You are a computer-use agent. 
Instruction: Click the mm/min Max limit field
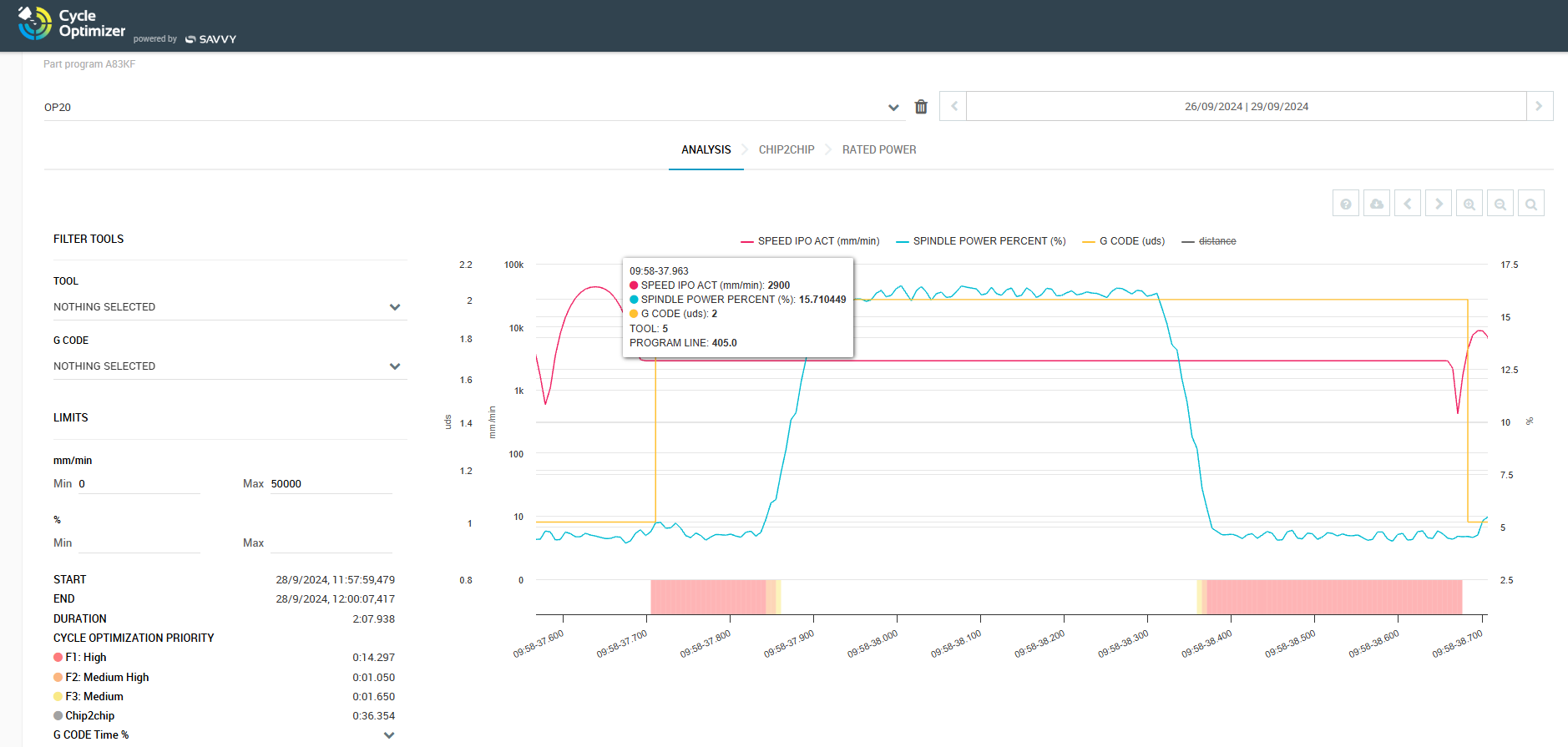pos(331,484)
